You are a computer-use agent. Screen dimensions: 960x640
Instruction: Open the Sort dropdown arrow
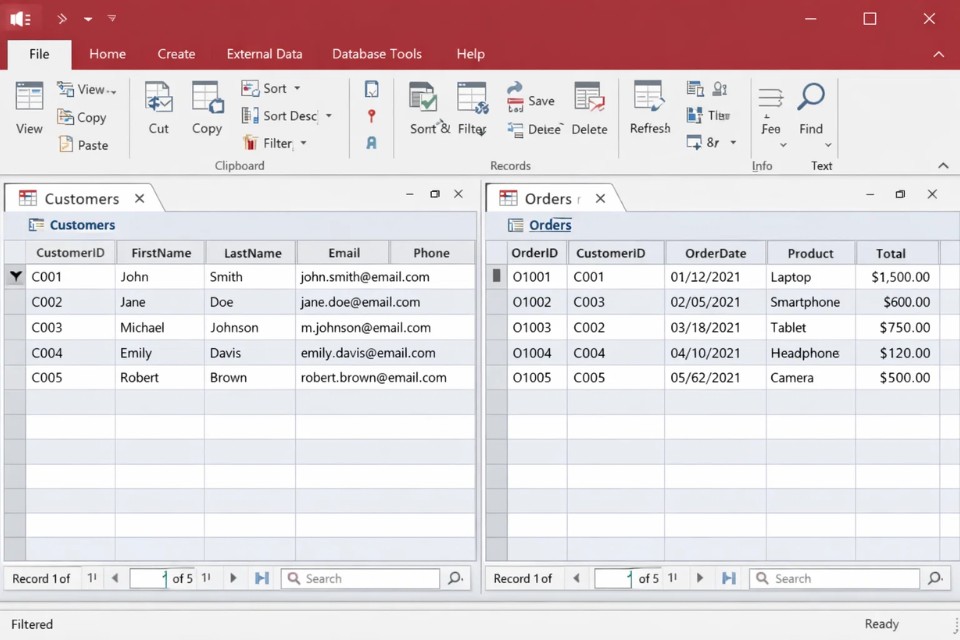297,89
